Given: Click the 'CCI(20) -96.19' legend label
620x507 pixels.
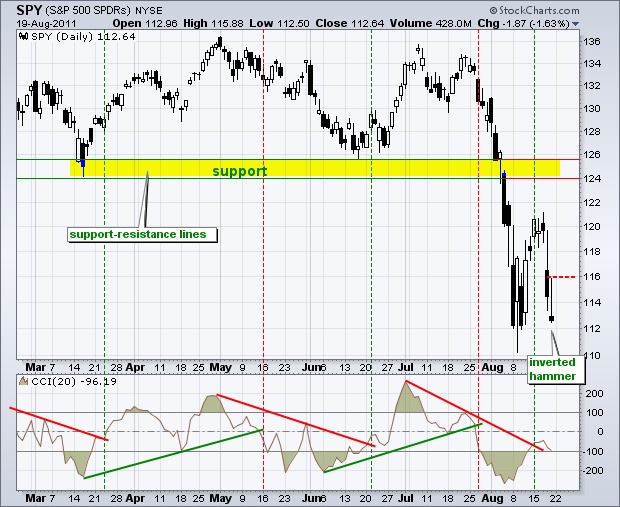Looking at the screenshot, I should pos(74,382).
